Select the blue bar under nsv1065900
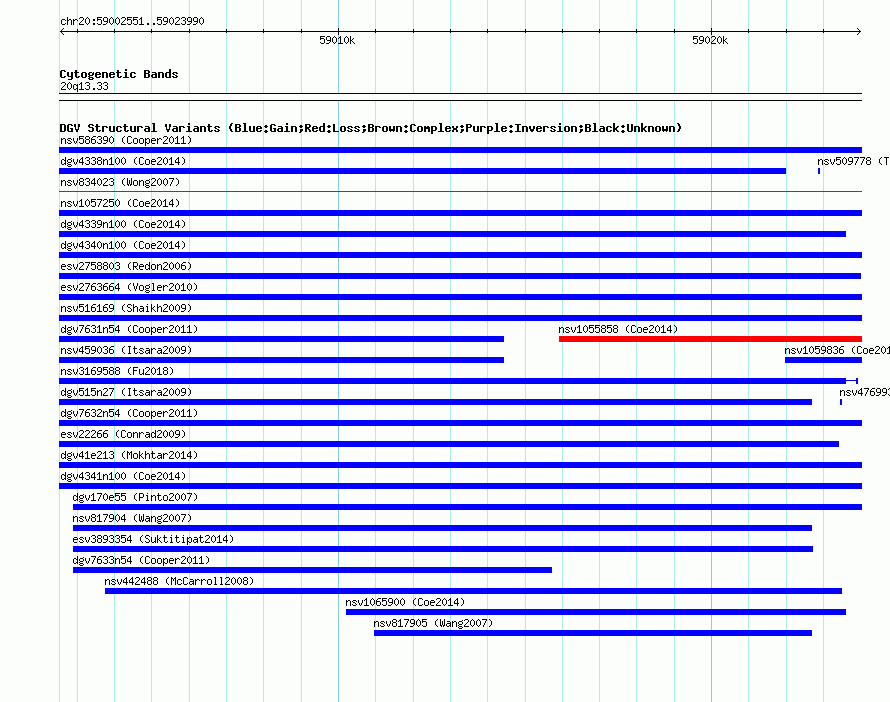Screen dimensions: 890x702 (x=596, y=612)
